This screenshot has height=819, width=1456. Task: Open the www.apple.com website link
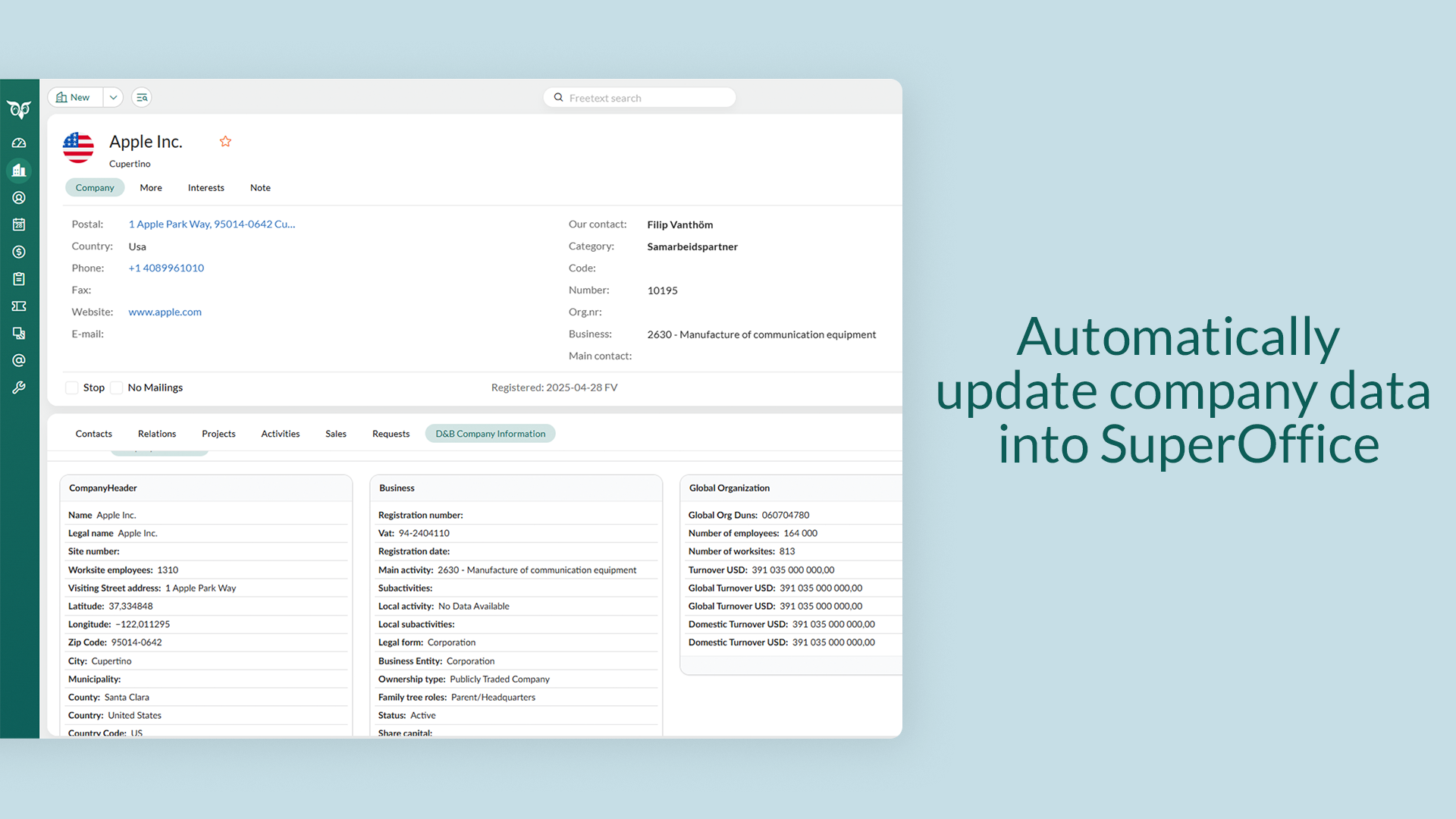165,312
